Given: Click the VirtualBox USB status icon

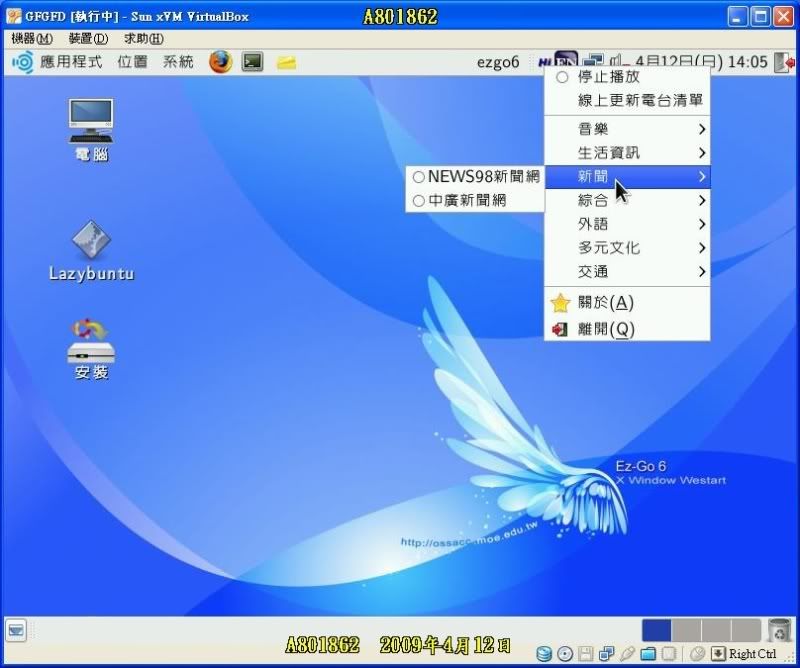Looking at the screenshot, I should pyautogui.click(x=627, y=654).
